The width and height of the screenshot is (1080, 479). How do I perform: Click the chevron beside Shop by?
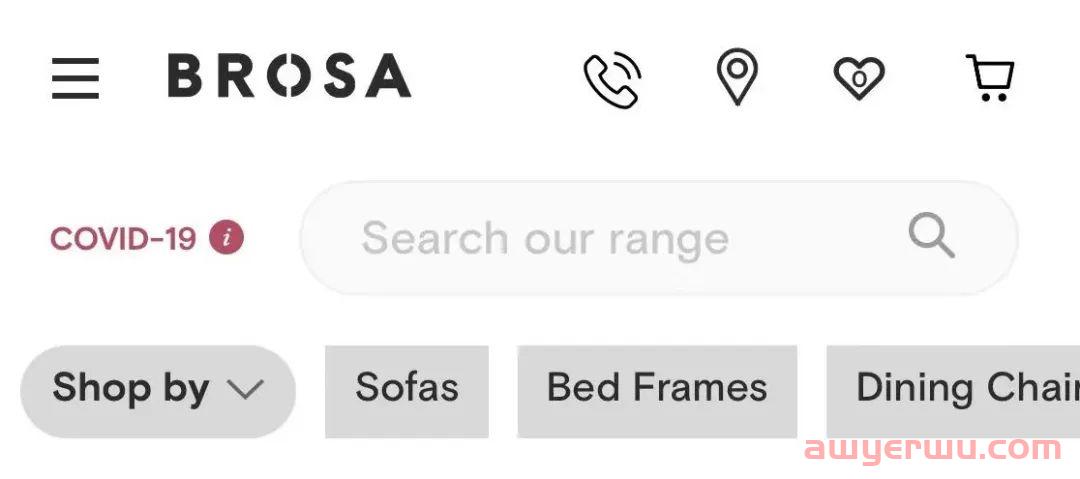[245, 389]
